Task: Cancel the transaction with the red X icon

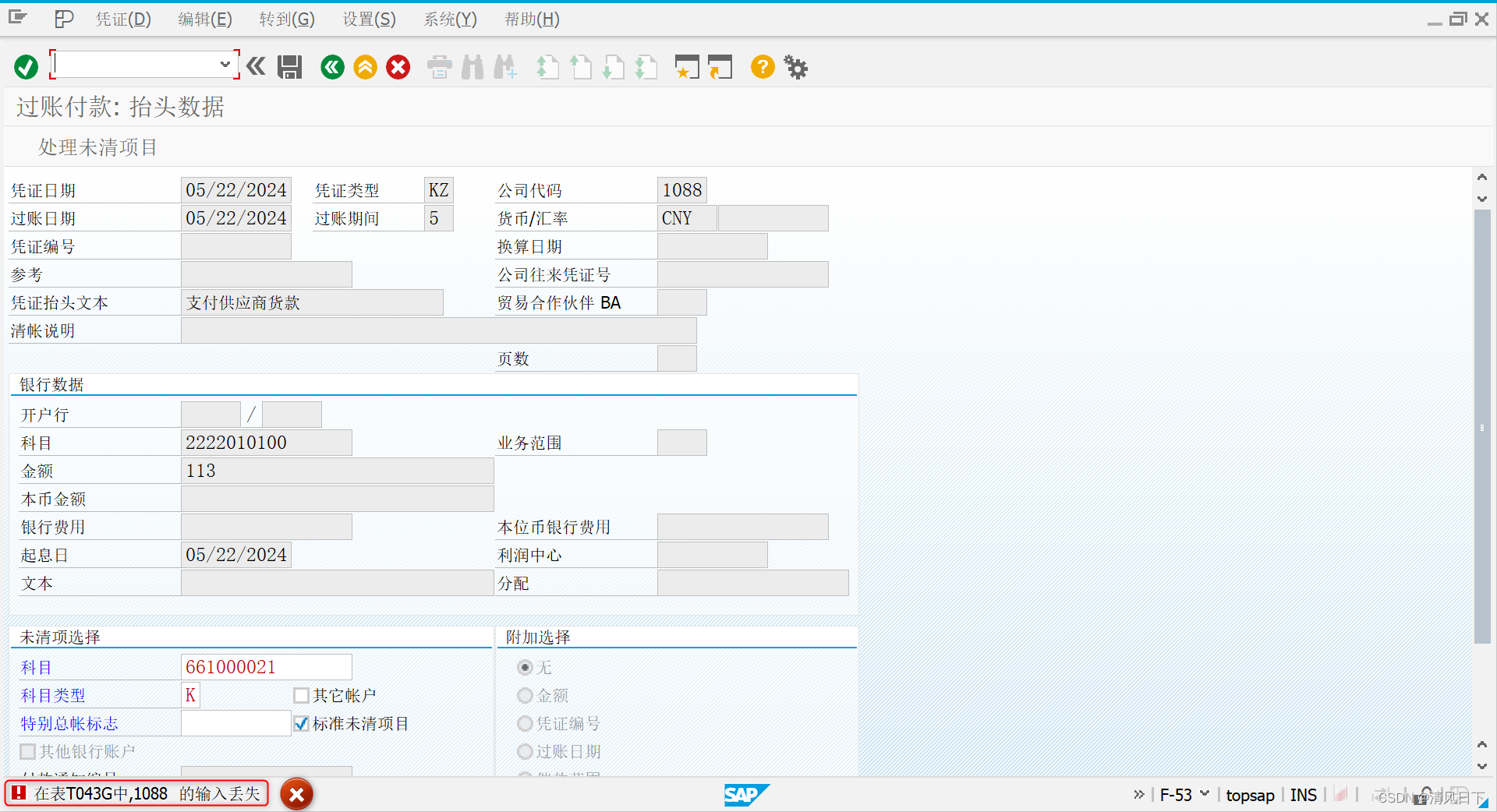Action: click(398, 67)
